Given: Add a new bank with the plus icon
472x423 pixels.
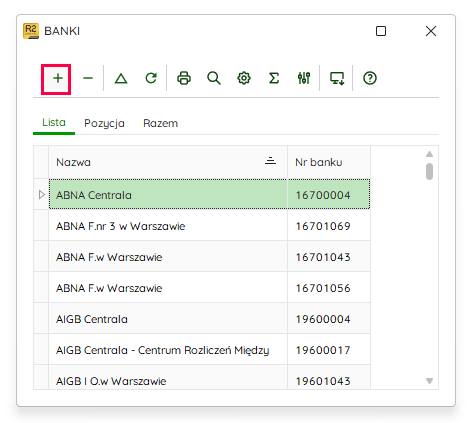Looking at the screenshot, I should (x=58, y=78).
